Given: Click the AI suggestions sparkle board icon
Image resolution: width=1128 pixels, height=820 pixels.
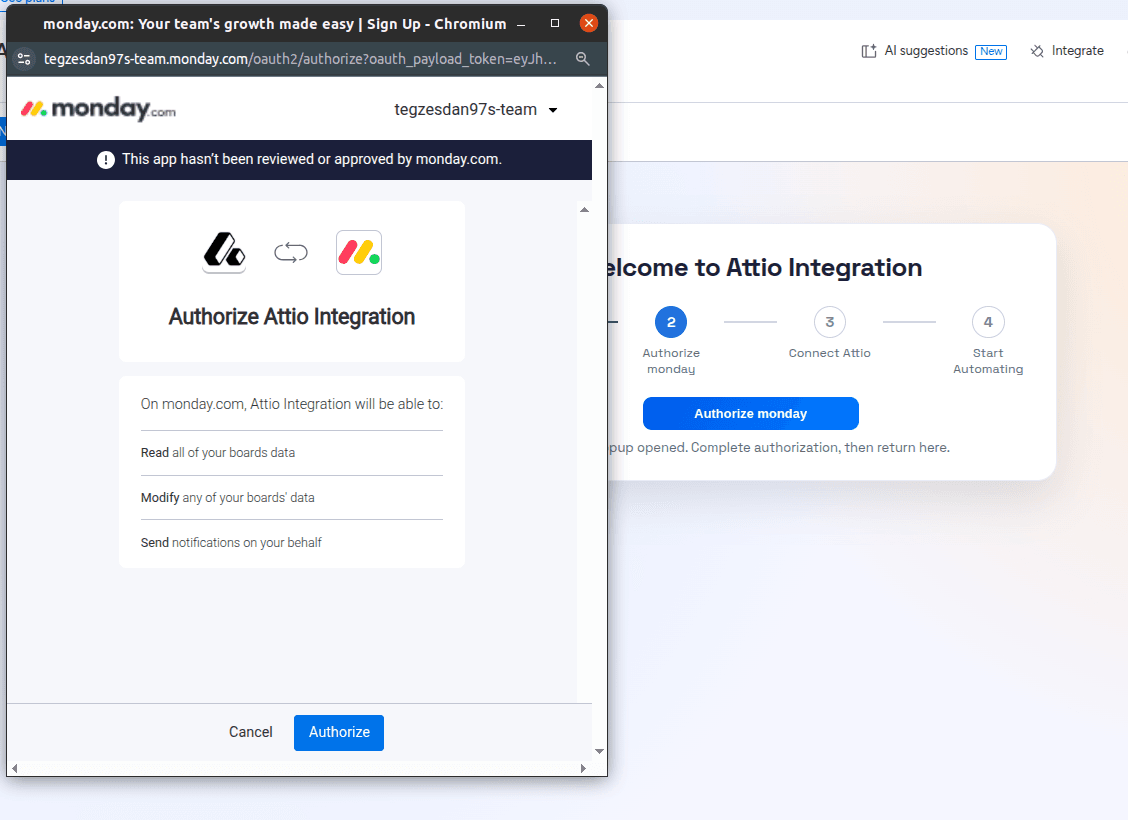Looking at the screenshot, I should (869, 51).
